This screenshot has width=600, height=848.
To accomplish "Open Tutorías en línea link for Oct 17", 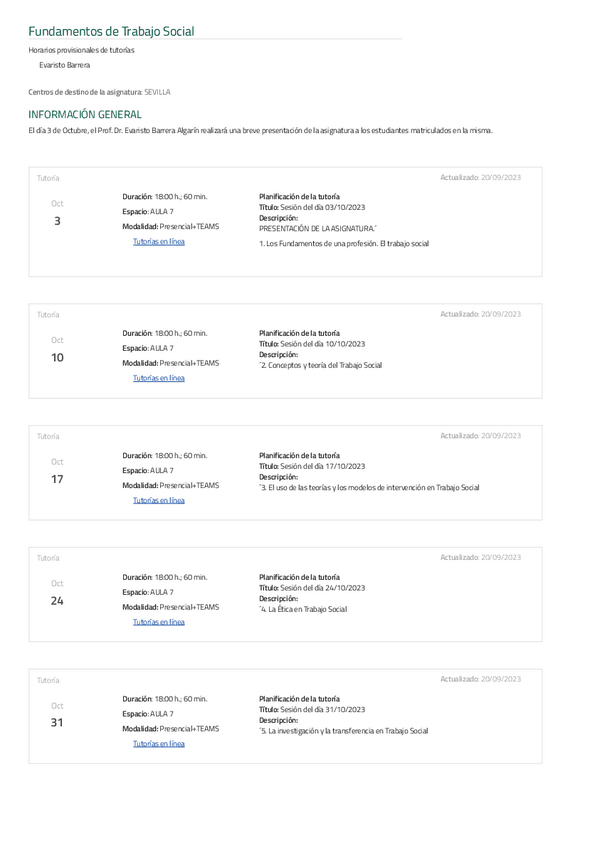I will 159,500.
